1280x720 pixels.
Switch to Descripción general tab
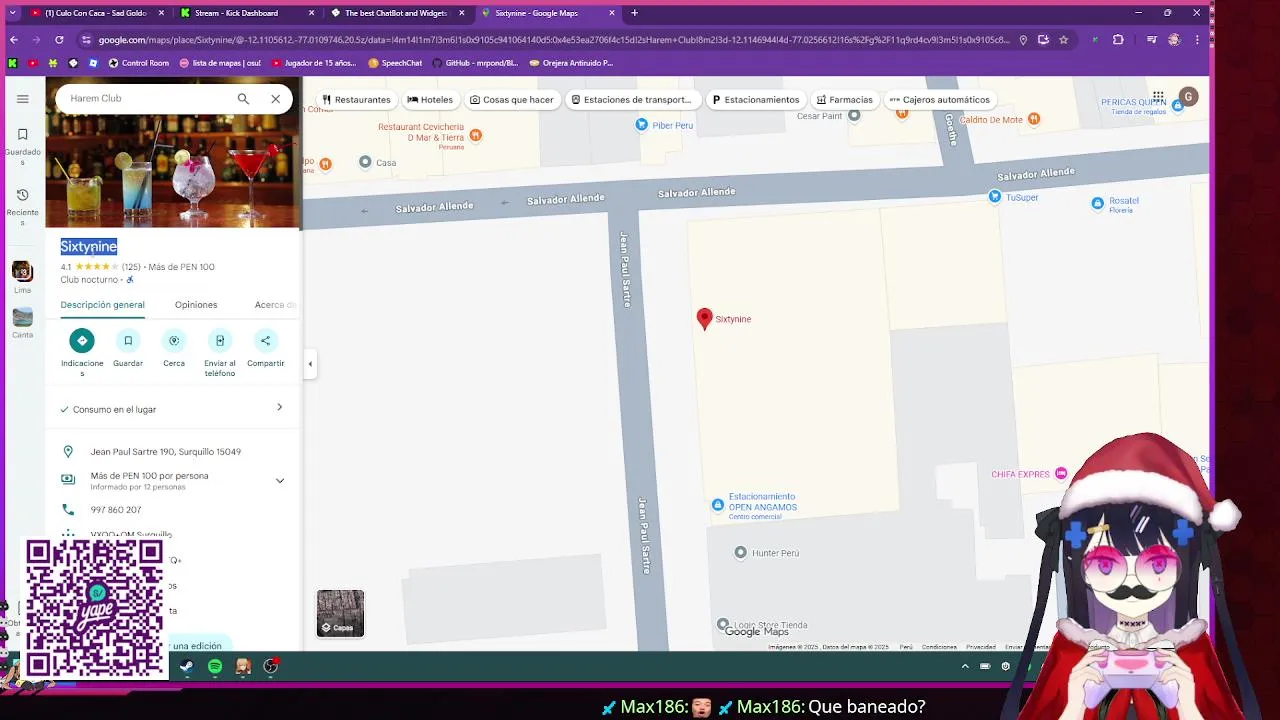tap(102, 305)
